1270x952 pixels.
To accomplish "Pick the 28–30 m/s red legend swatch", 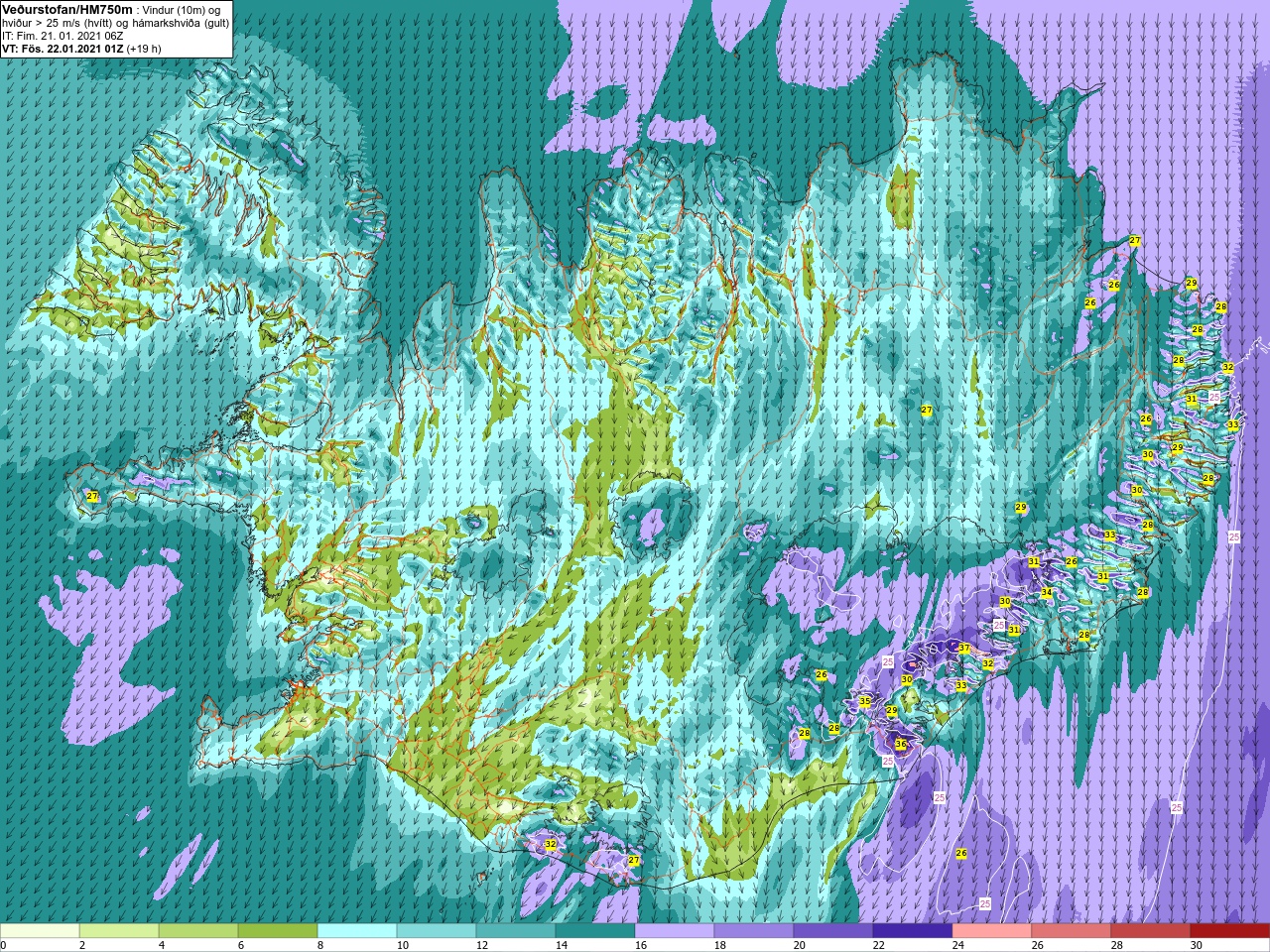I will 1151,931.
